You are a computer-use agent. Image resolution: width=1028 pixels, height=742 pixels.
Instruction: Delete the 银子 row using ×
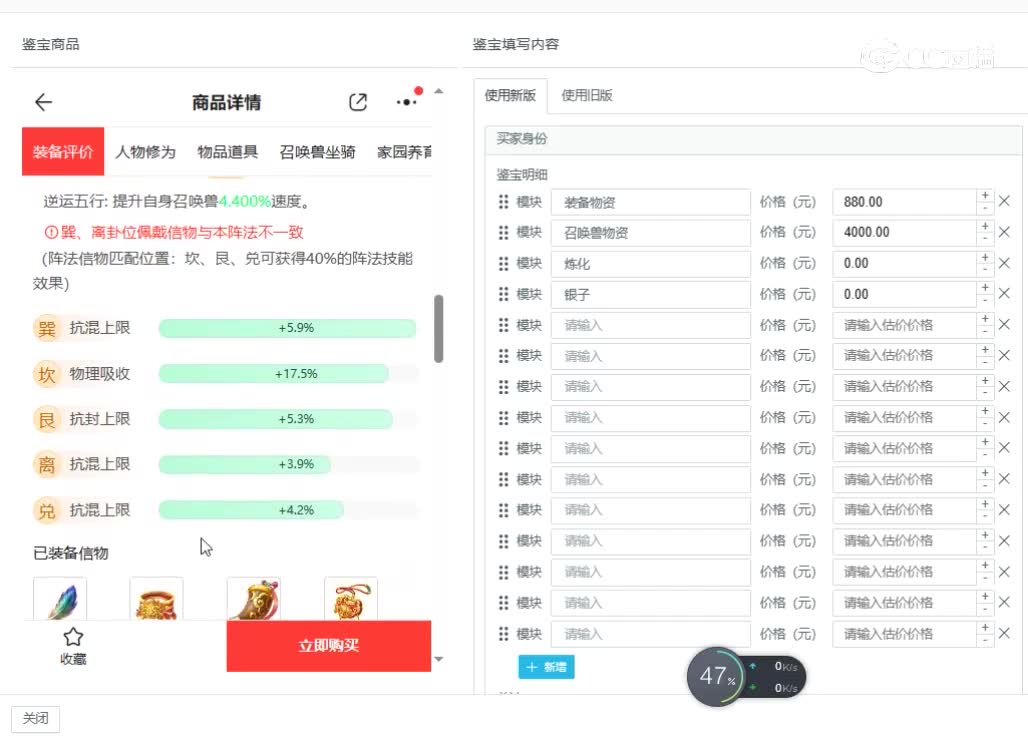click(x=1004, y=294)
